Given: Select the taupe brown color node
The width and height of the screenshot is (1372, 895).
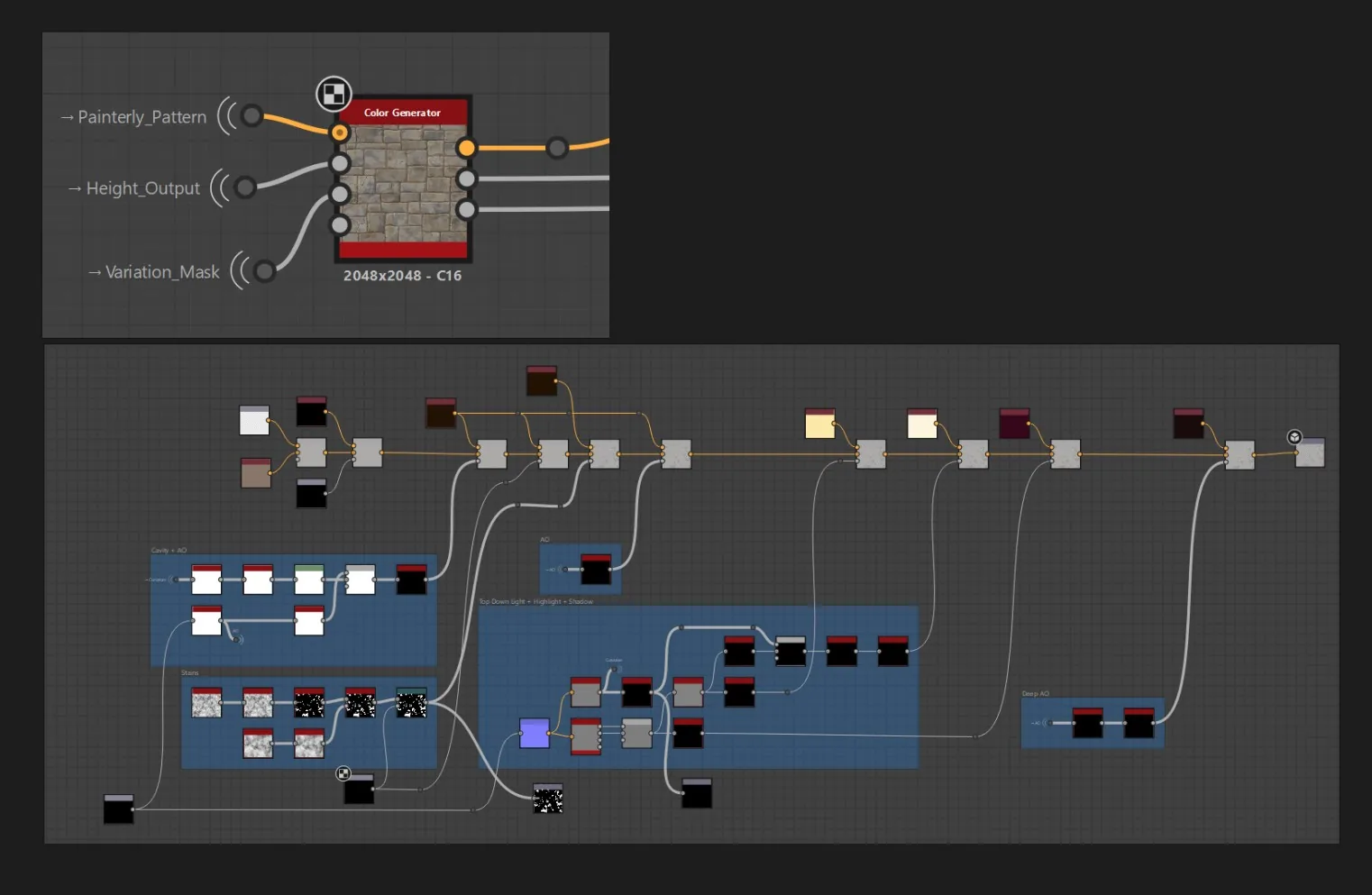Looking at the screenshot, I should point(256,472).
